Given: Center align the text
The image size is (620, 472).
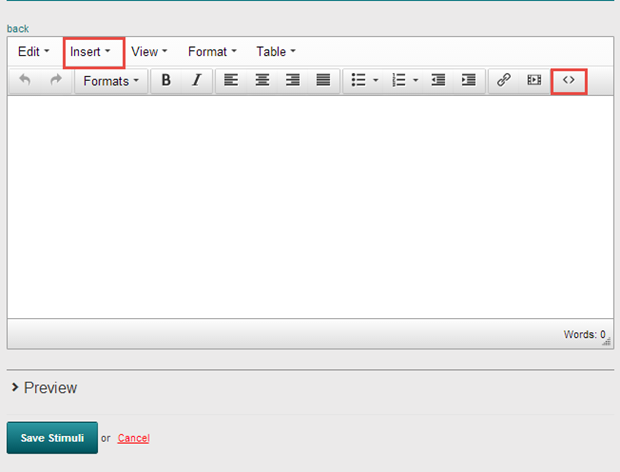Looking at the screenshot, I should 262,81.
